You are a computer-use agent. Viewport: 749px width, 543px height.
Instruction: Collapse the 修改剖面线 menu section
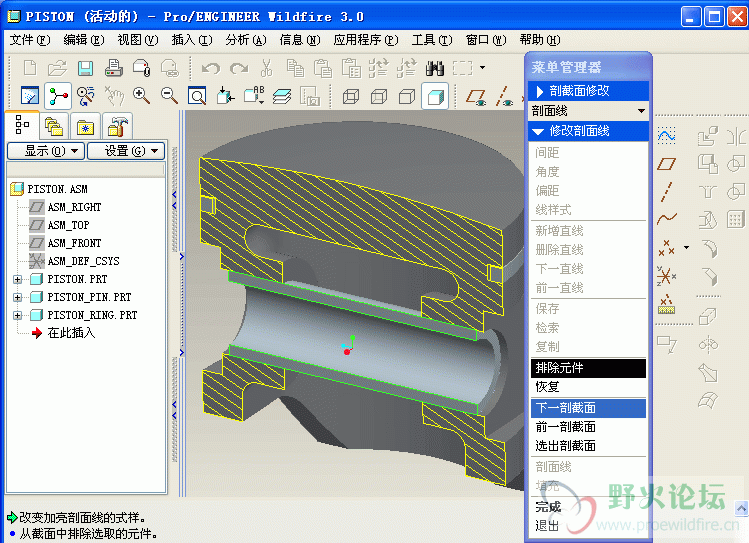(x=588, y=131)
